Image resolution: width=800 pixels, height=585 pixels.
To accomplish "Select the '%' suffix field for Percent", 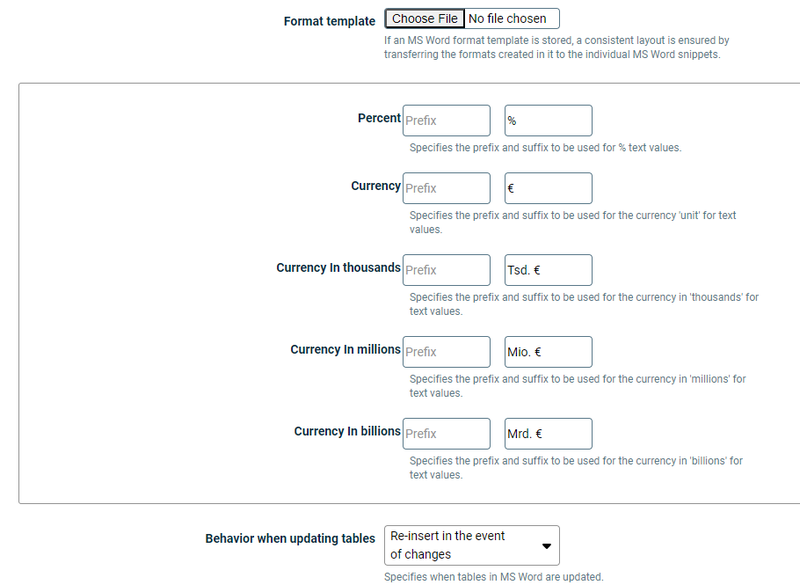I will pos(548,120).
